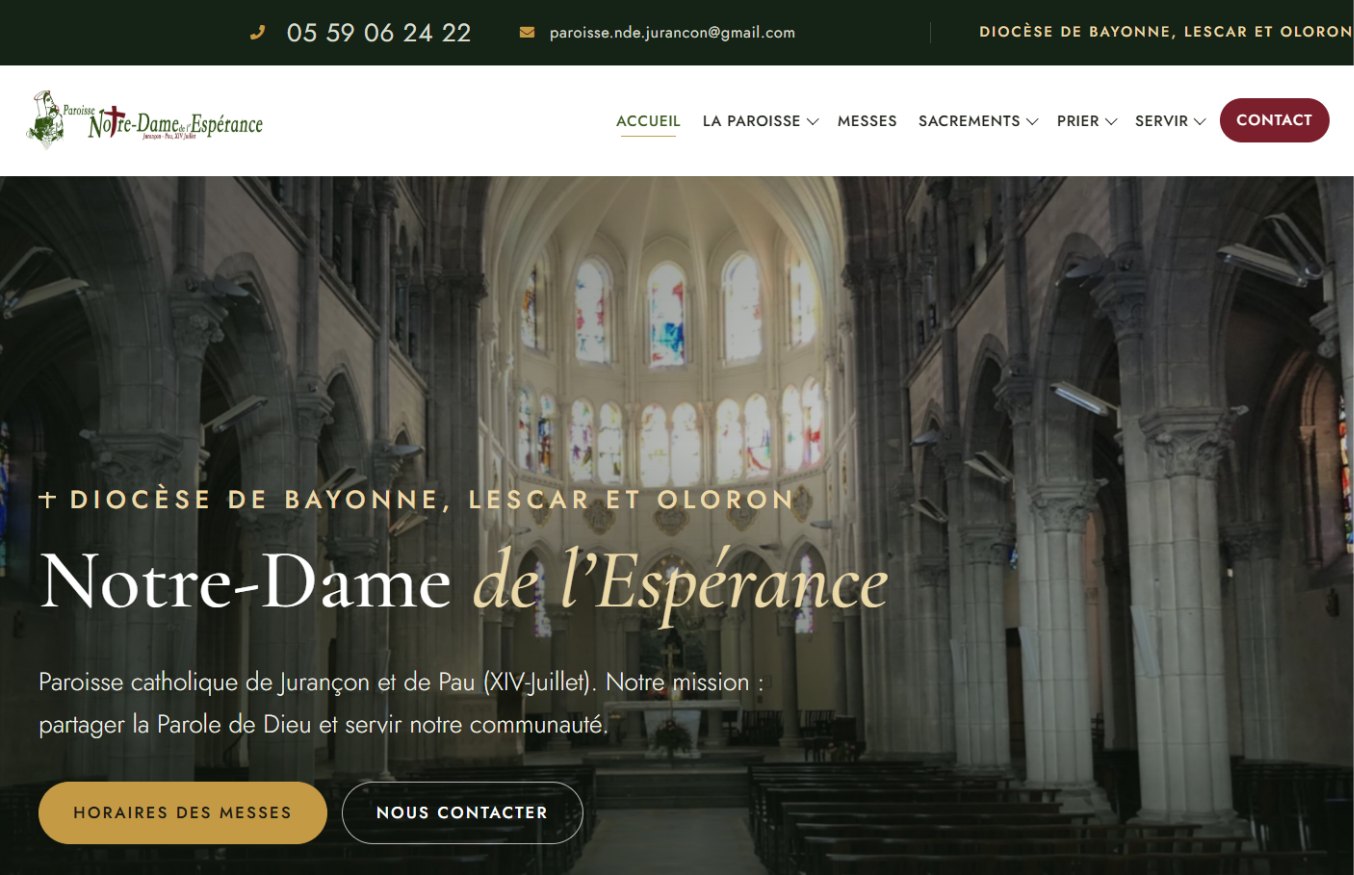Screen dimensions: 1354x875
Task: Open the Diocèse de Bayonne link in top bar
Action: coord(1166,32)
